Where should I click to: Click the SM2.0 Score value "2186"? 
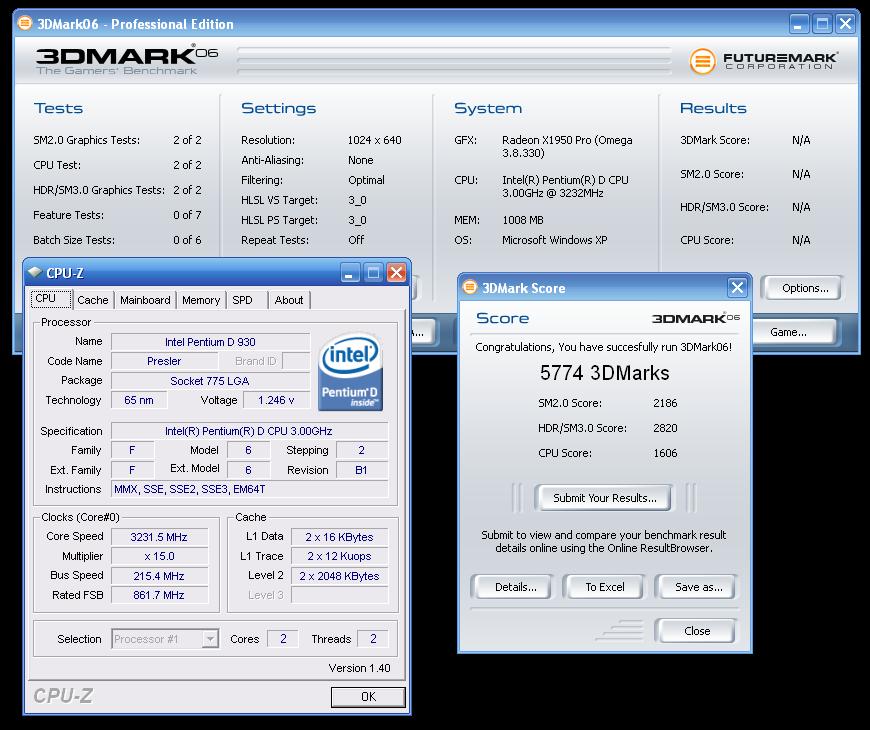coord(665,403)
